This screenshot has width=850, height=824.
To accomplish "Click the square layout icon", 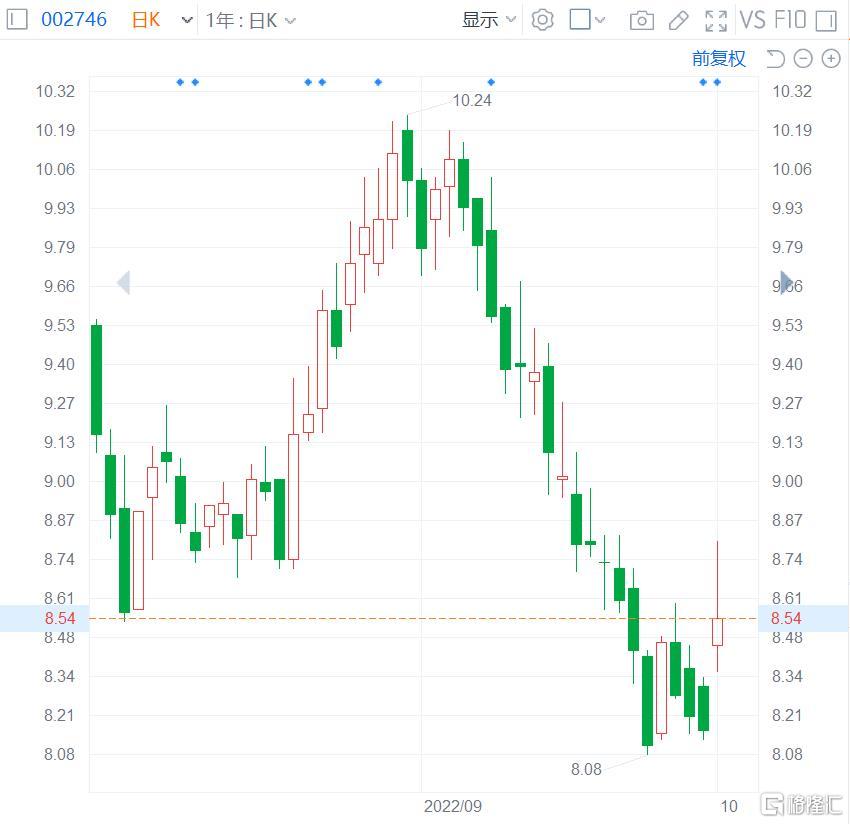I will tap(579, 20).
